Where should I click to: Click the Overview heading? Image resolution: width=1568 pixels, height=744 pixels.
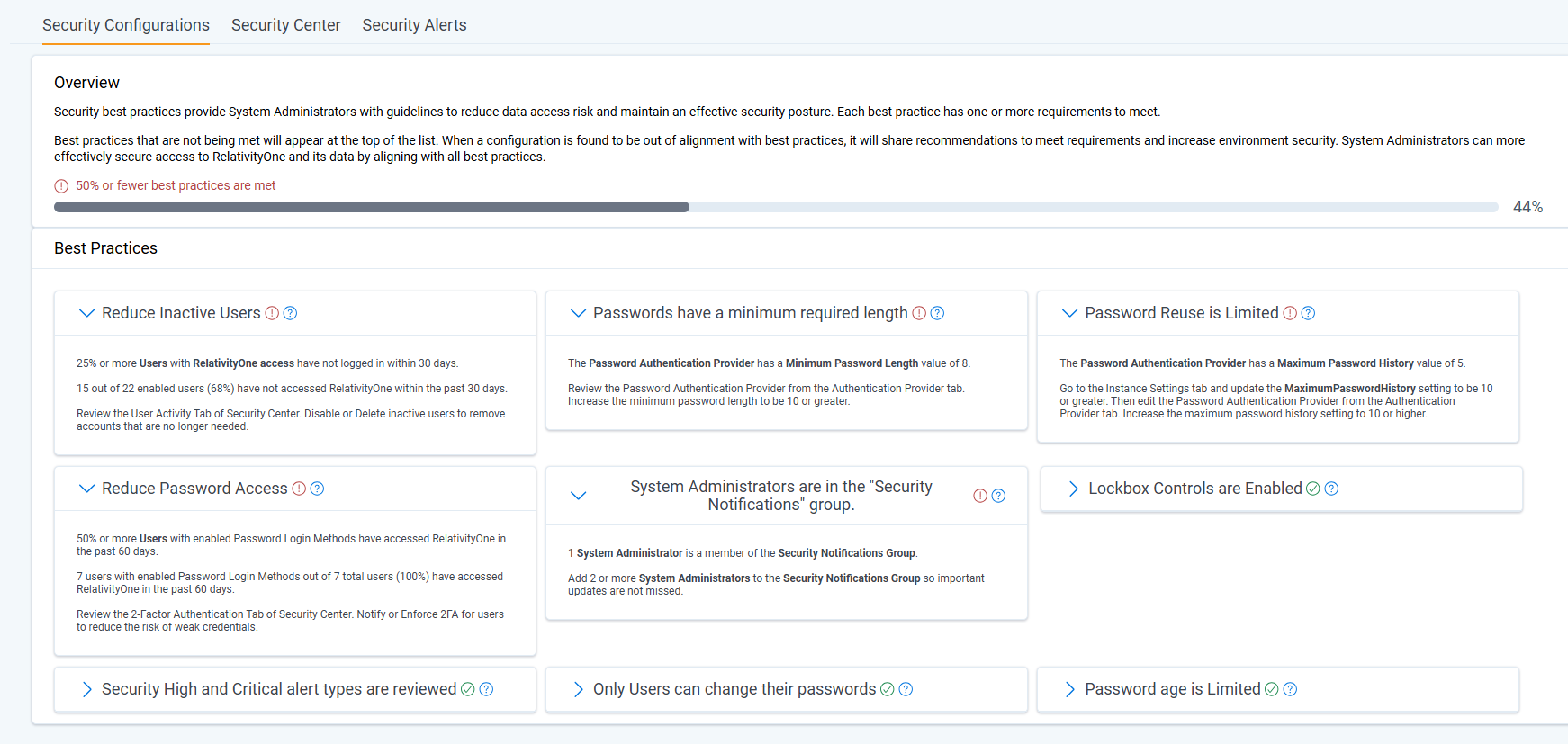tap(86, 83)
